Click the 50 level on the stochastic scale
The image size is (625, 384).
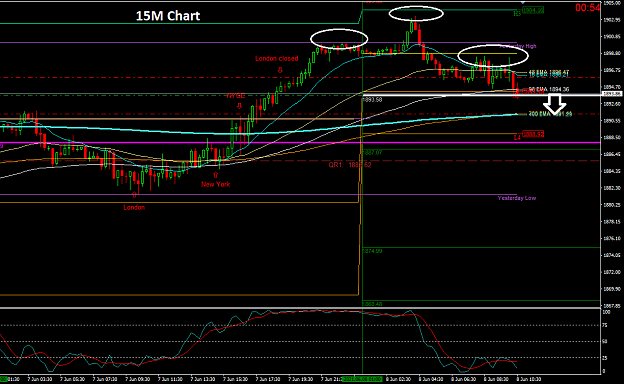tap(605, 342)
